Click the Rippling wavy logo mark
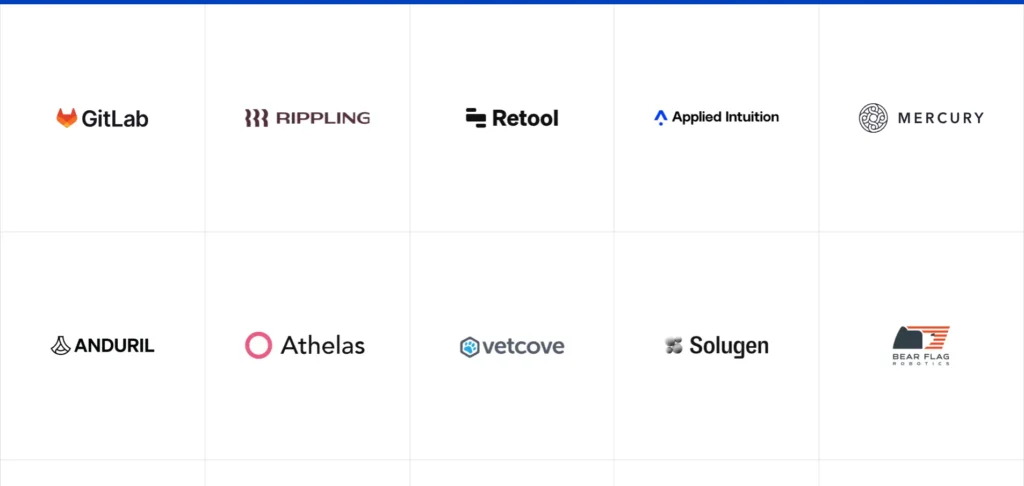 click(256, 118)
